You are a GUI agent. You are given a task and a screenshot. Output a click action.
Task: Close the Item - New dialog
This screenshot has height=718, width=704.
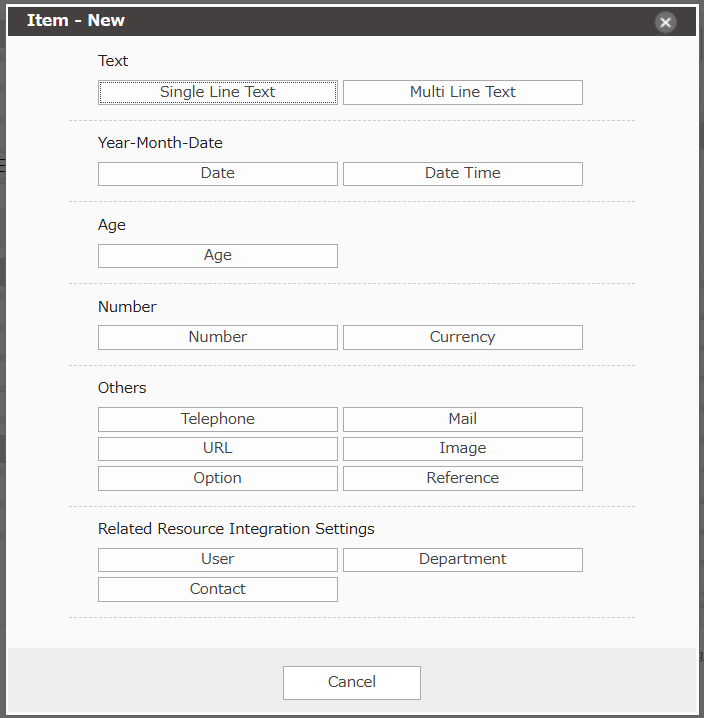[665, 22]
